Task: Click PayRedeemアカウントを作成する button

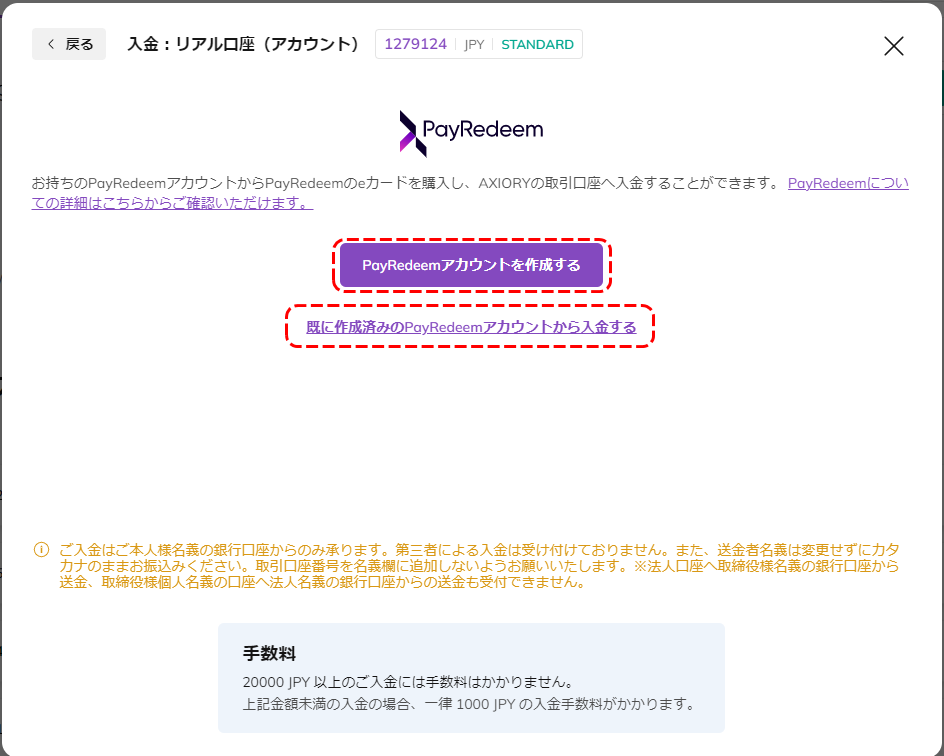Action: pyautogui.click(x=471, y=265)
